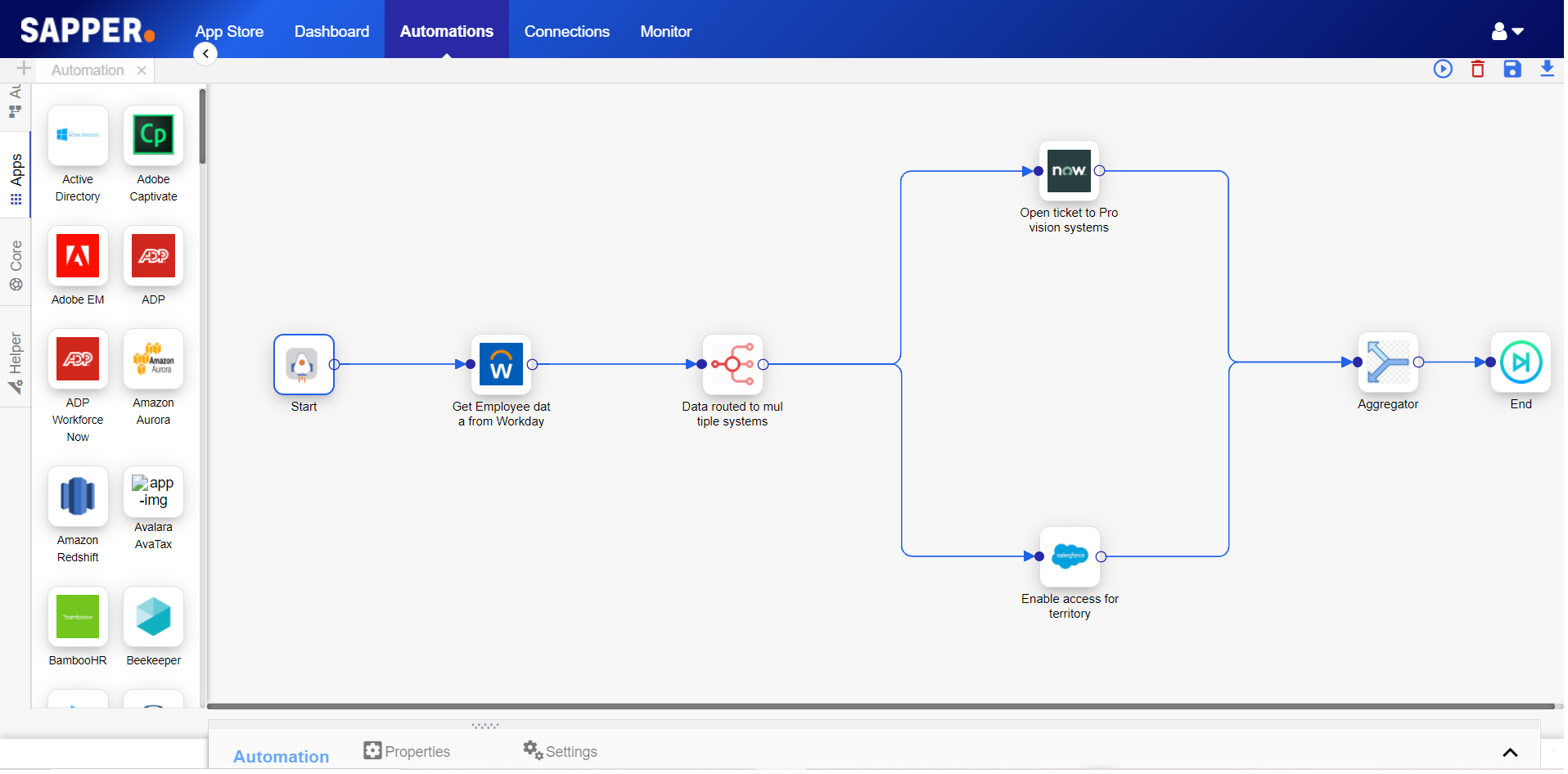Open the Properties bottom tab
This screenshot has width=1568, height=774.
coord(407,751)
